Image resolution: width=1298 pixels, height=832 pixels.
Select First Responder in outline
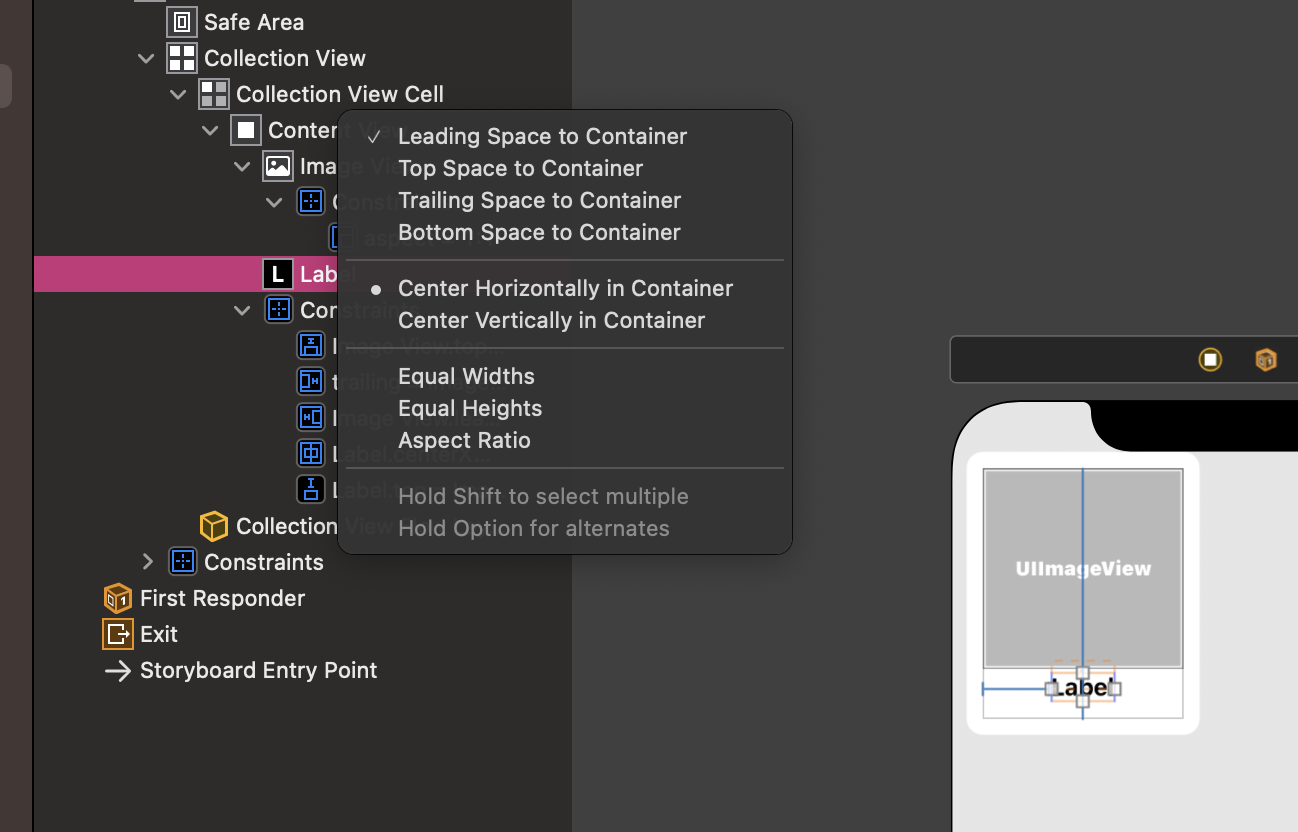pos(222,598)
